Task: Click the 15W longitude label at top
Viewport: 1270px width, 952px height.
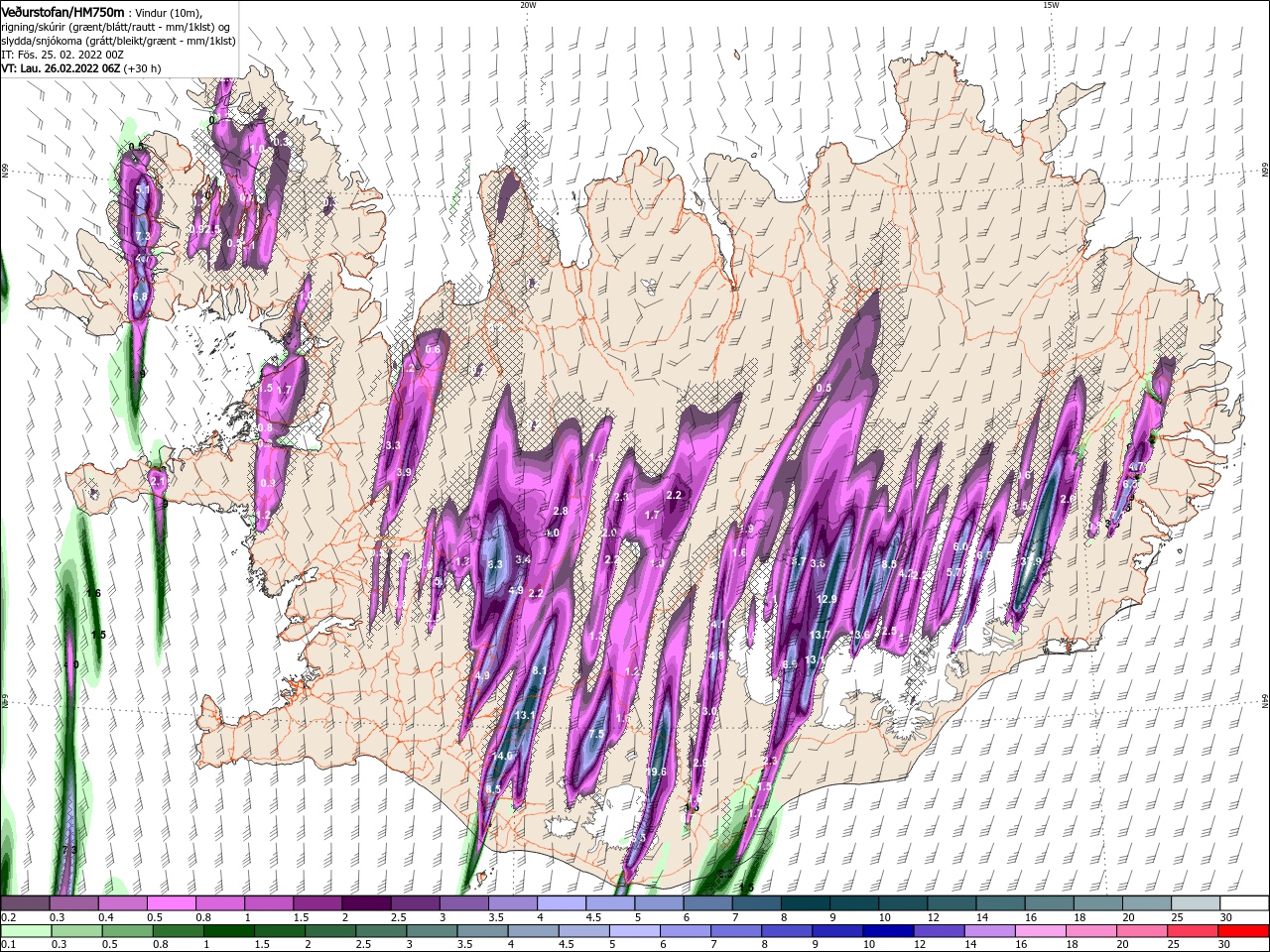Action: click(1050, 5)
